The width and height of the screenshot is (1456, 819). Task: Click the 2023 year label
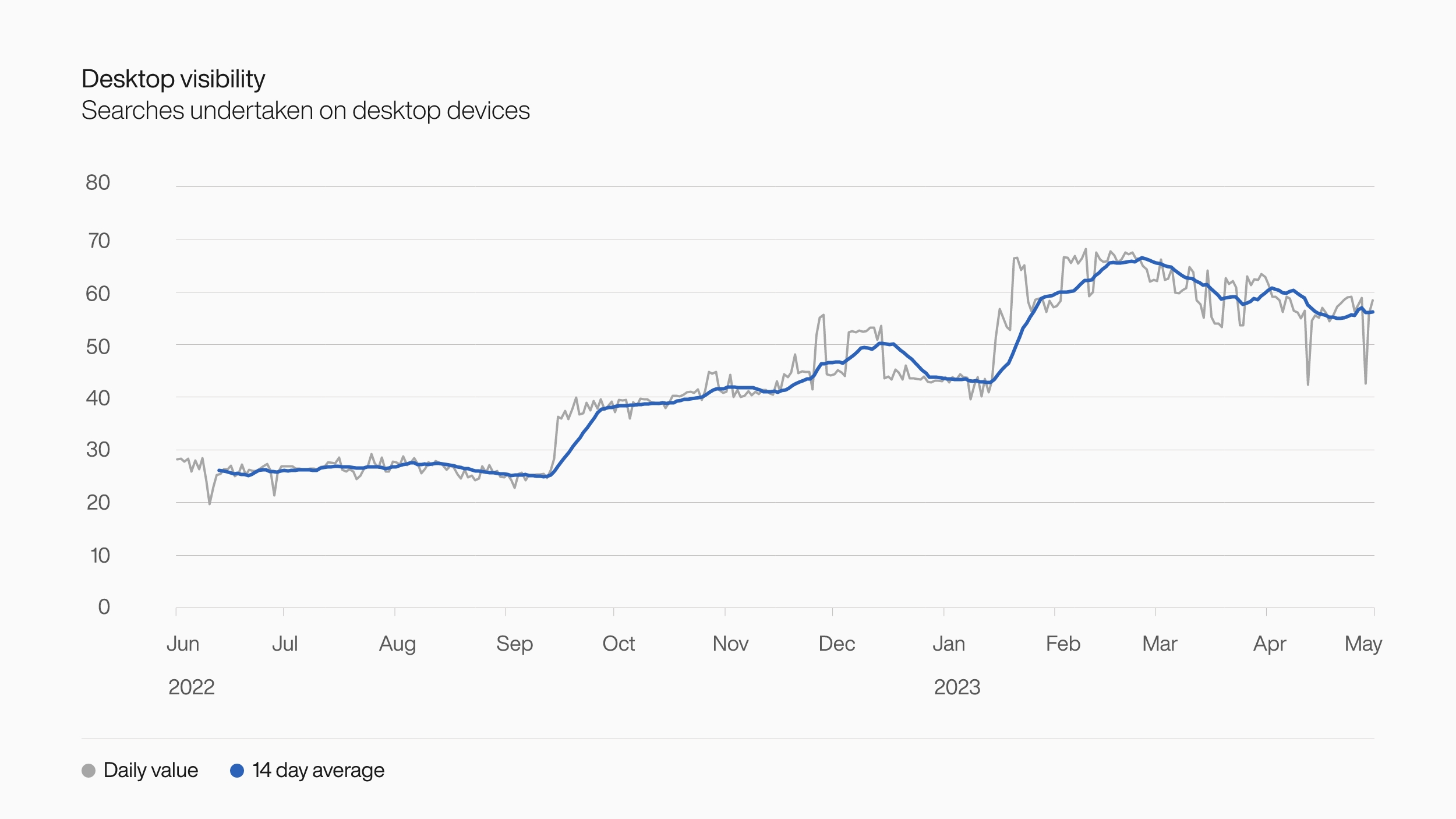click(x=957, y=687)
